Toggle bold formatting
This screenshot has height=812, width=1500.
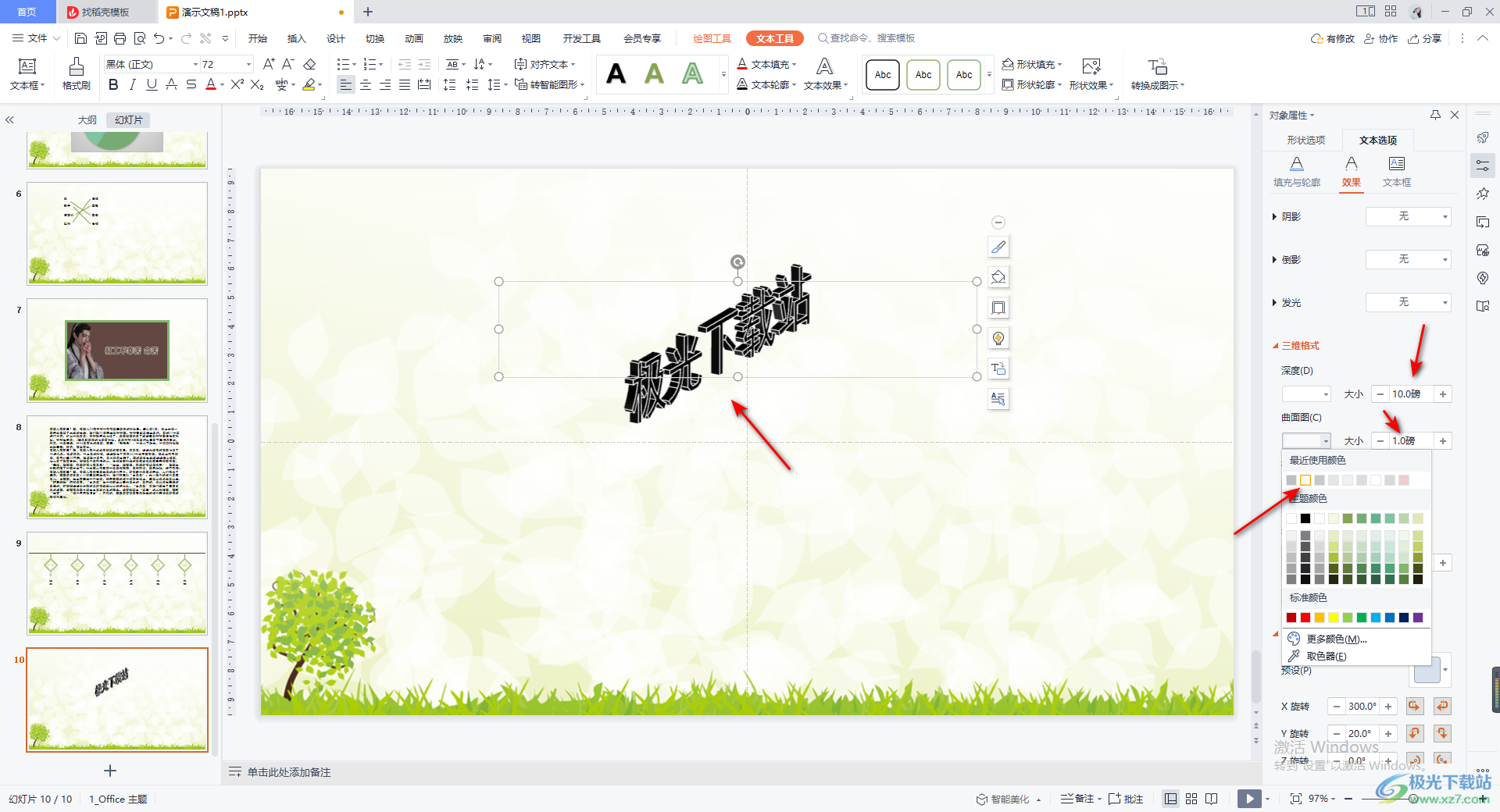click(x=113, y=84)
